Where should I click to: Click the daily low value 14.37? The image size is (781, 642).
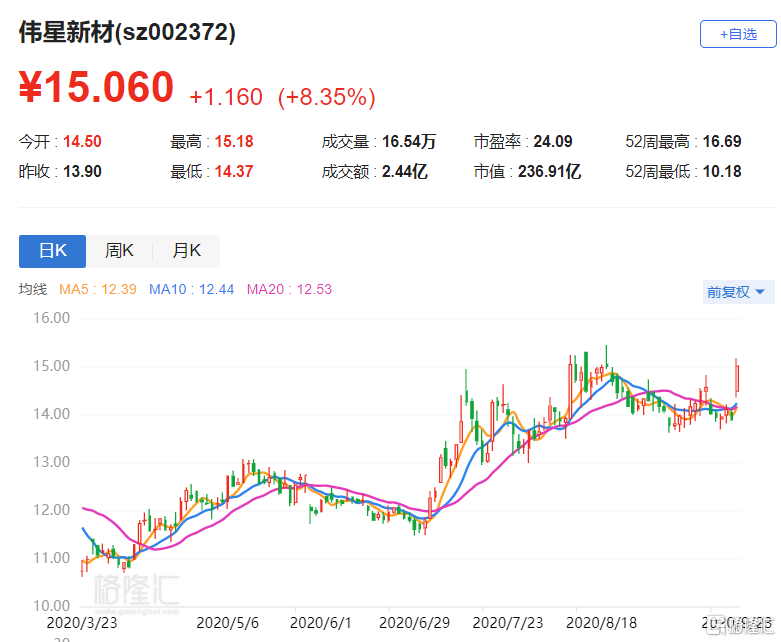(234, 172)
